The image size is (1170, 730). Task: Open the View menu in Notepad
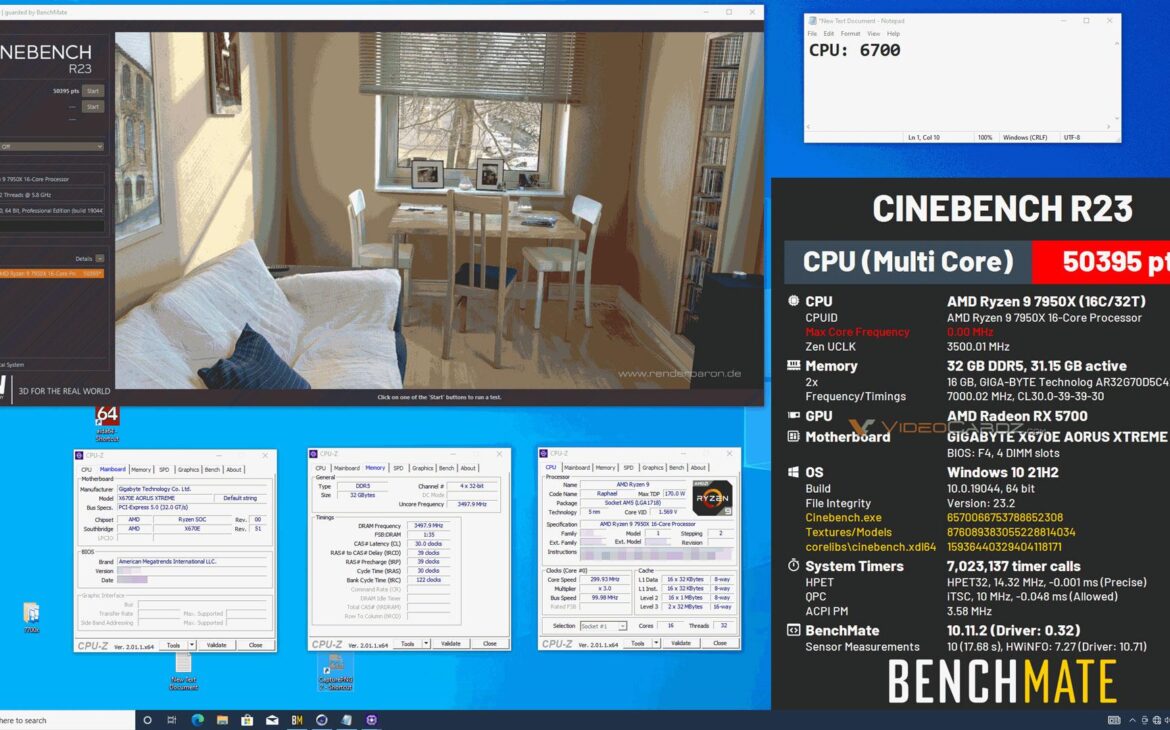pyautogui.click(x=874, y=33)
